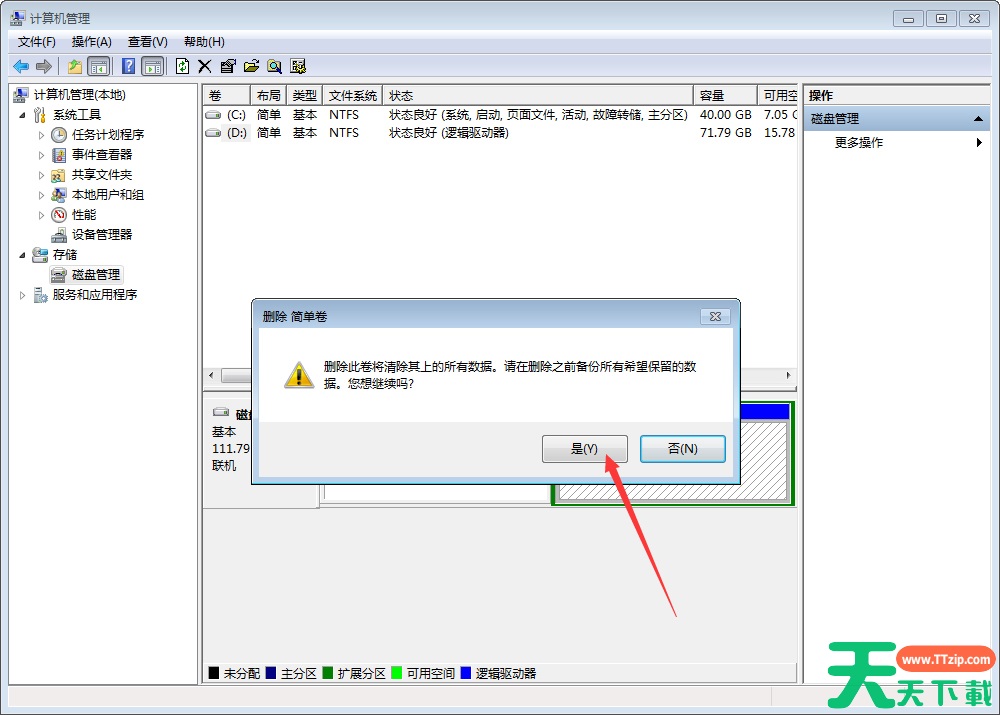1000x715 pixels.
Task: Open the 文件(F) menu
Action: [x=36, y=42]
